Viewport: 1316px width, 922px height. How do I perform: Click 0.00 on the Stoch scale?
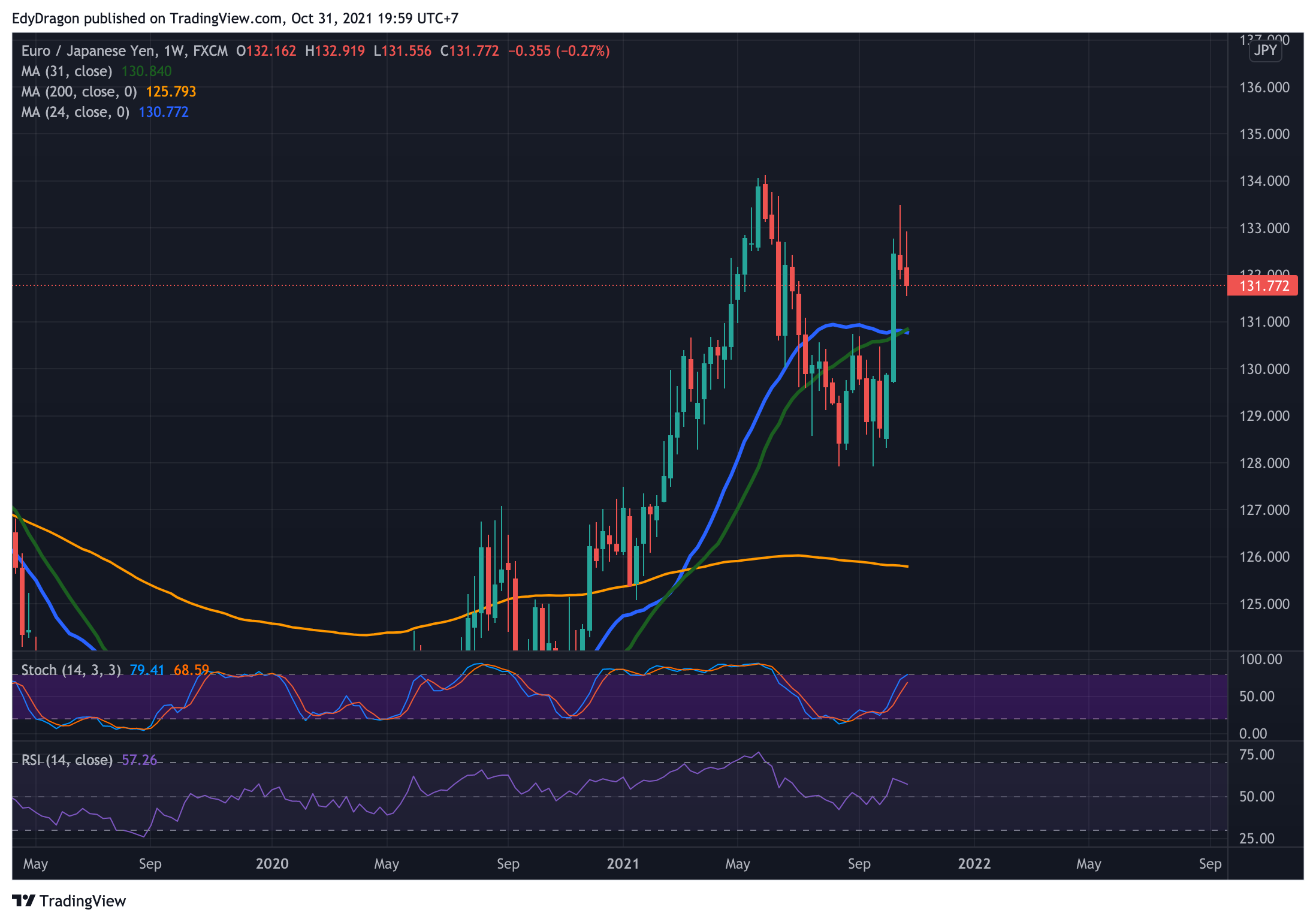click(x=1253, y=734)
